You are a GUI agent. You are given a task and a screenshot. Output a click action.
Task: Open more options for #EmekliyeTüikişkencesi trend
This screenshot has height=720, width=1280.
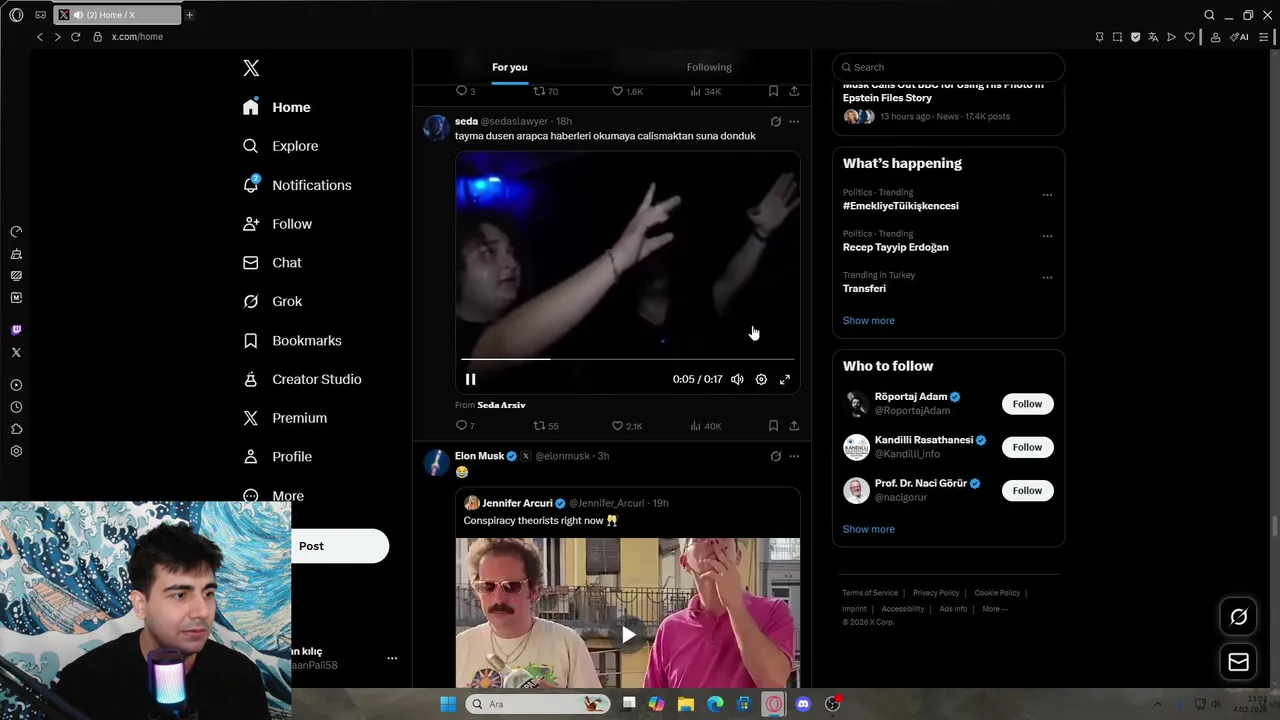[1047, 195]
